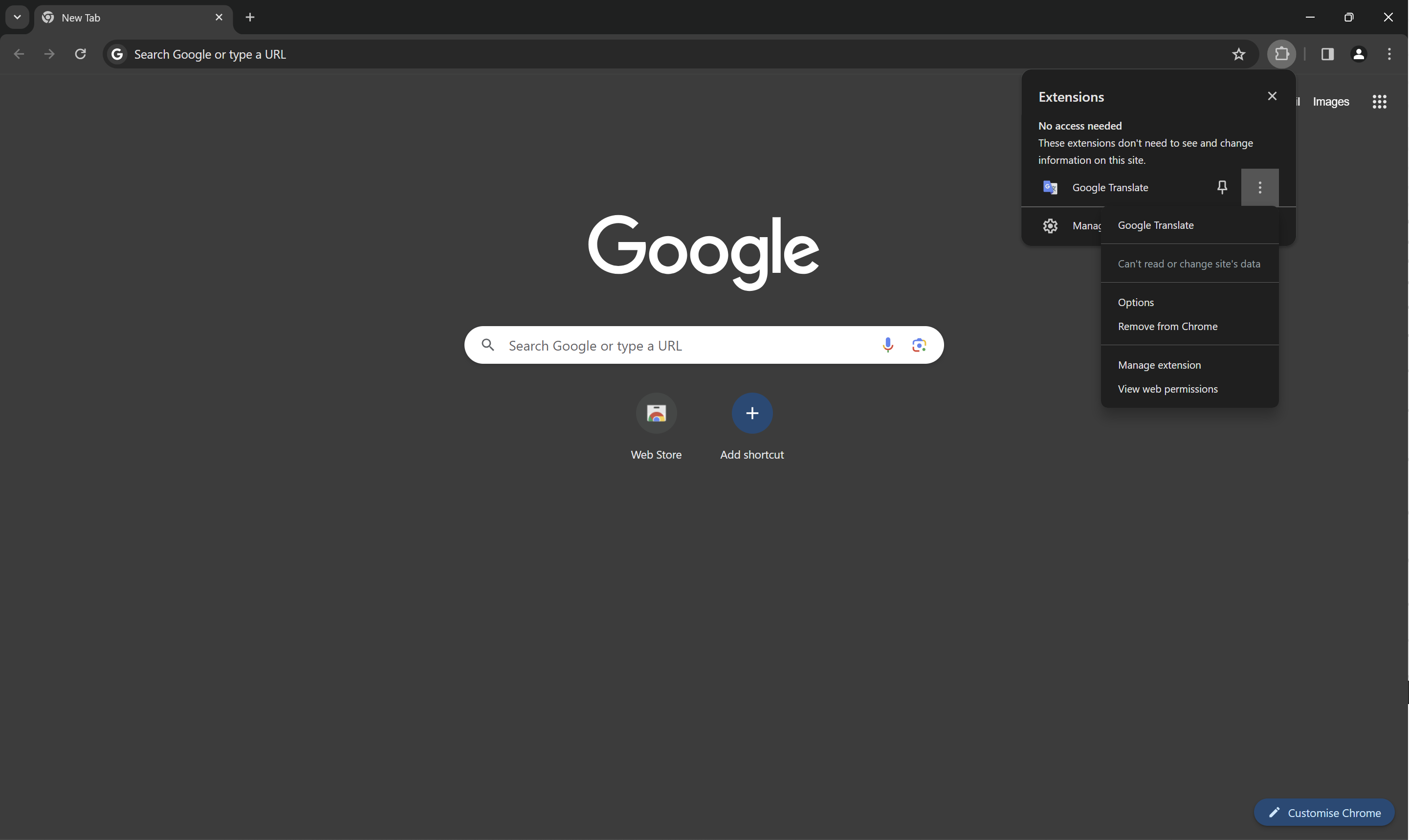Open the Google apps grid

point(1379,102)
